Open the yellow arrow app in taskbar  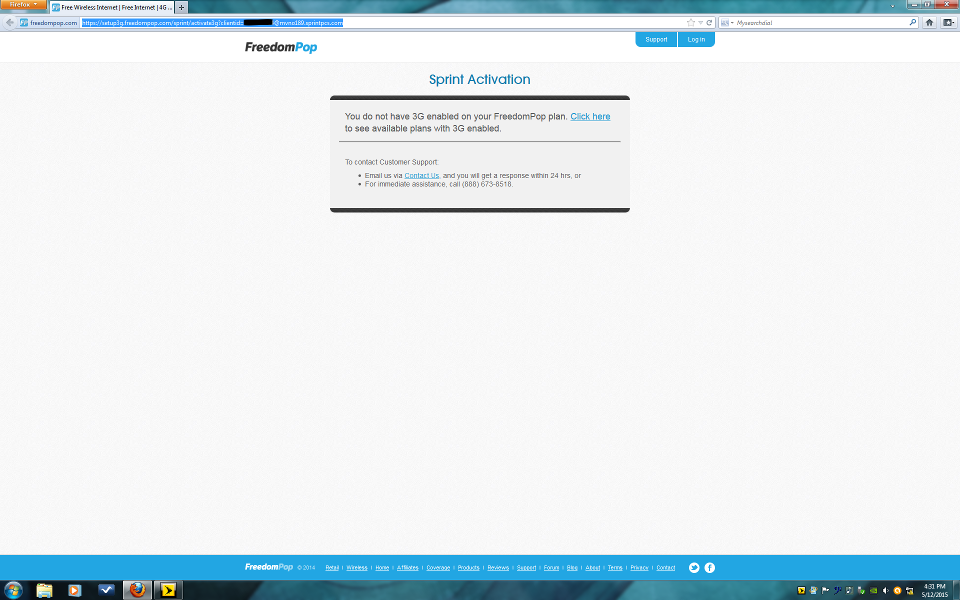coord(168,590)
